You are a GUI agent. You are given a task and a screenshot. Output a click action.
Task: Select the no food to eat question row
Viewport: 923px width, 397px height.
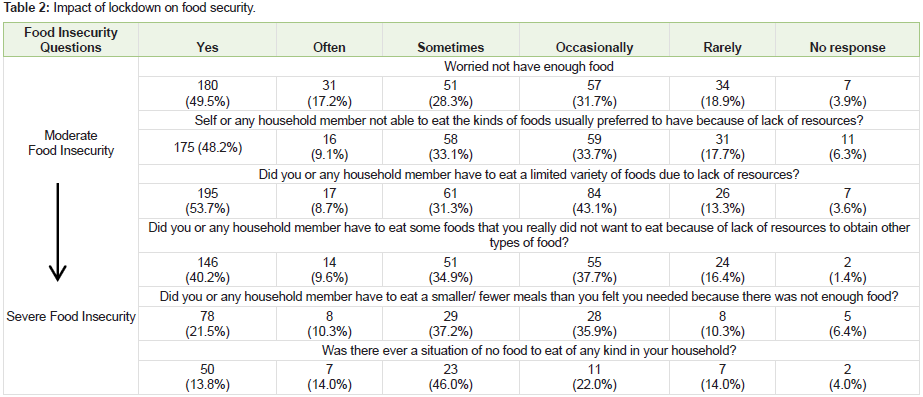pos(528,351)
